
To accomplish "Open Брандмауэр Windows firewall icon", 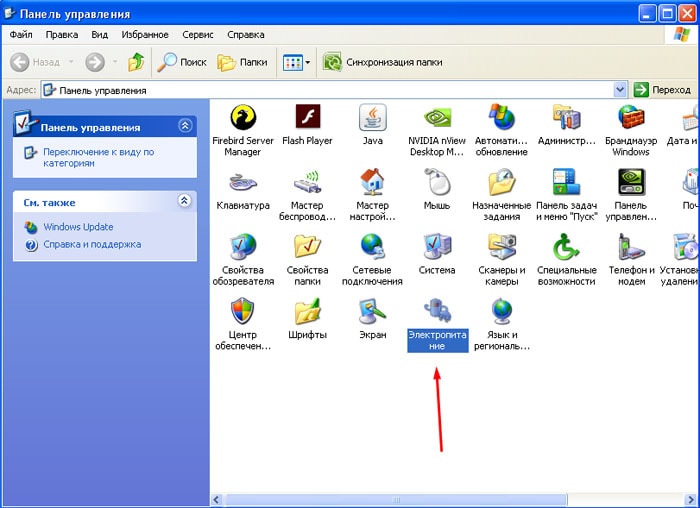I will click(x=631, y=119).
